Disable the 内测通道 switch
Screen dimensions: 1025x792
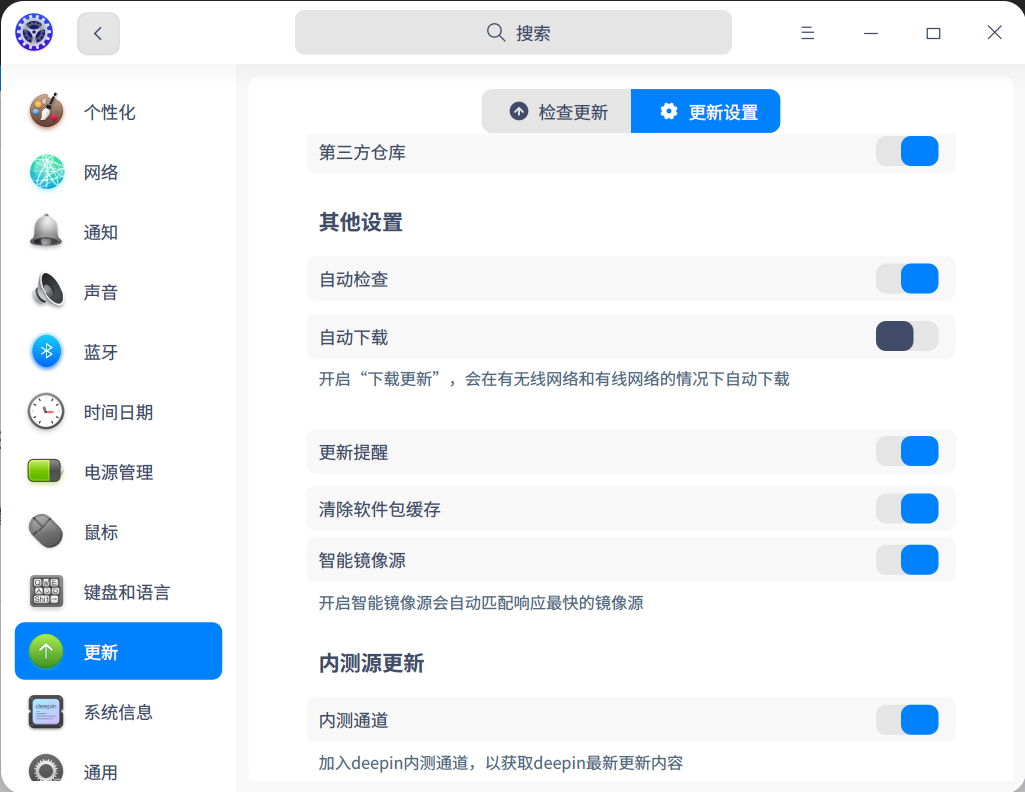(907, 719)
